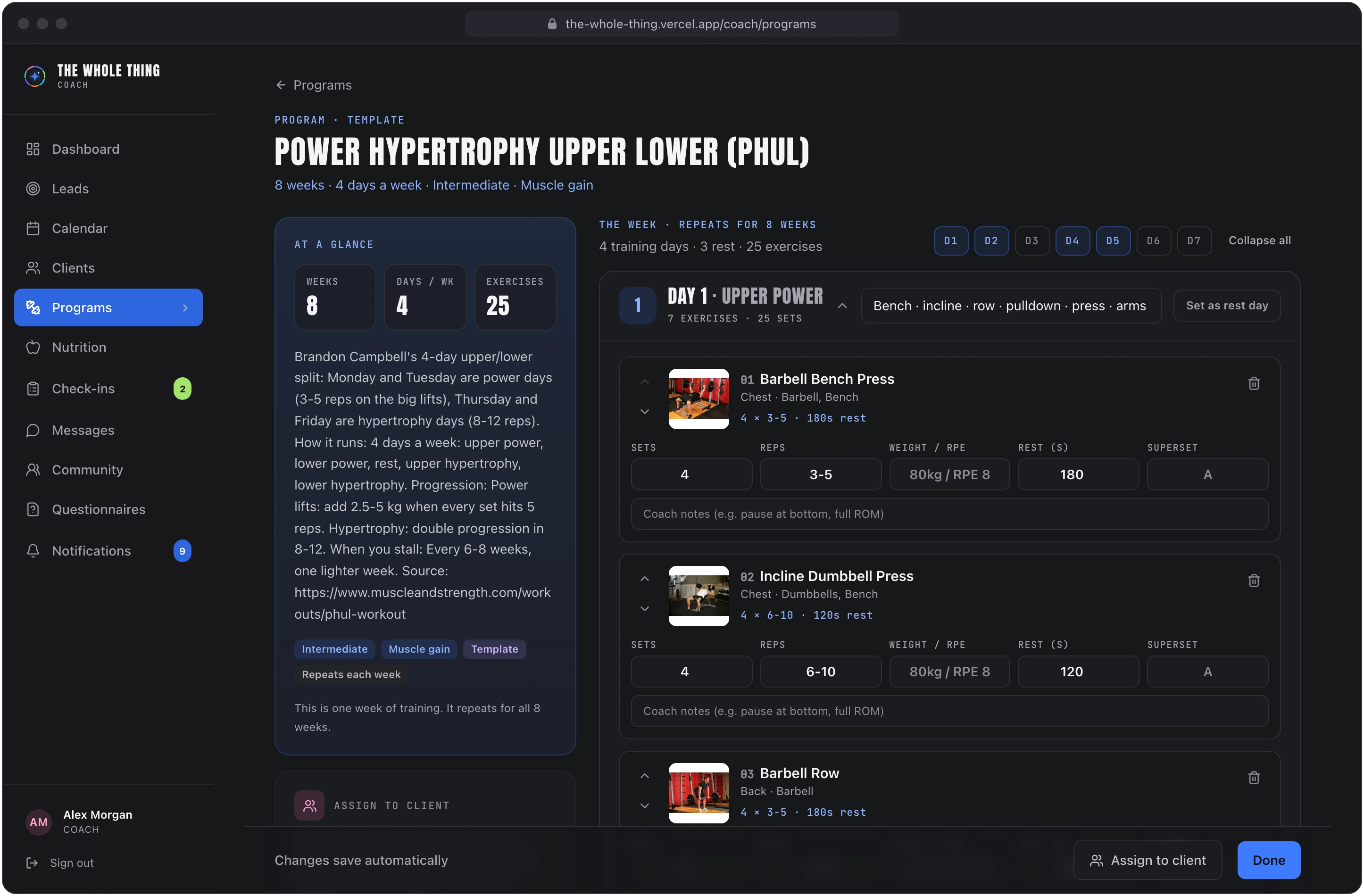Toggle the D4 day chip
Viewport: 1364px width, 896px height.
[x=1073, y=241]
